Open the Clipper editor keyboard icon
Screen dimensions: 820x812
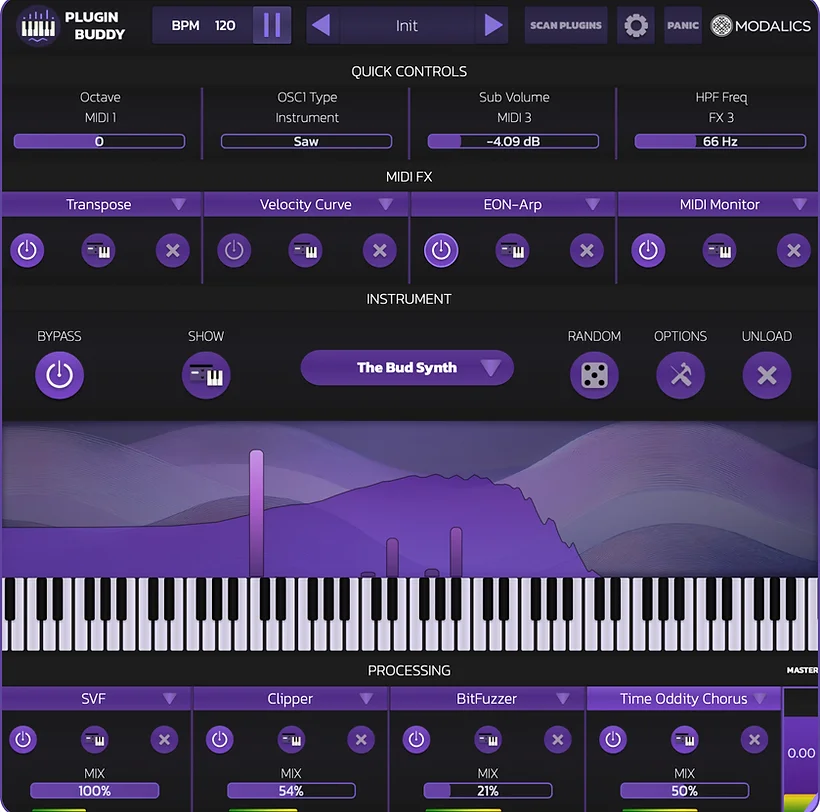click(x=291, y=740)
